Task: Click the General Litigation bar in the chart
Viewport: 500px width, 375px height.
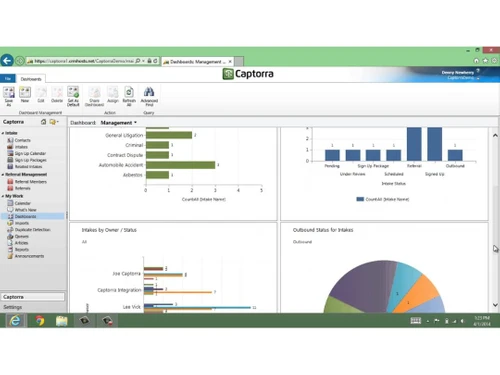Action: click(x=169, y=135)
